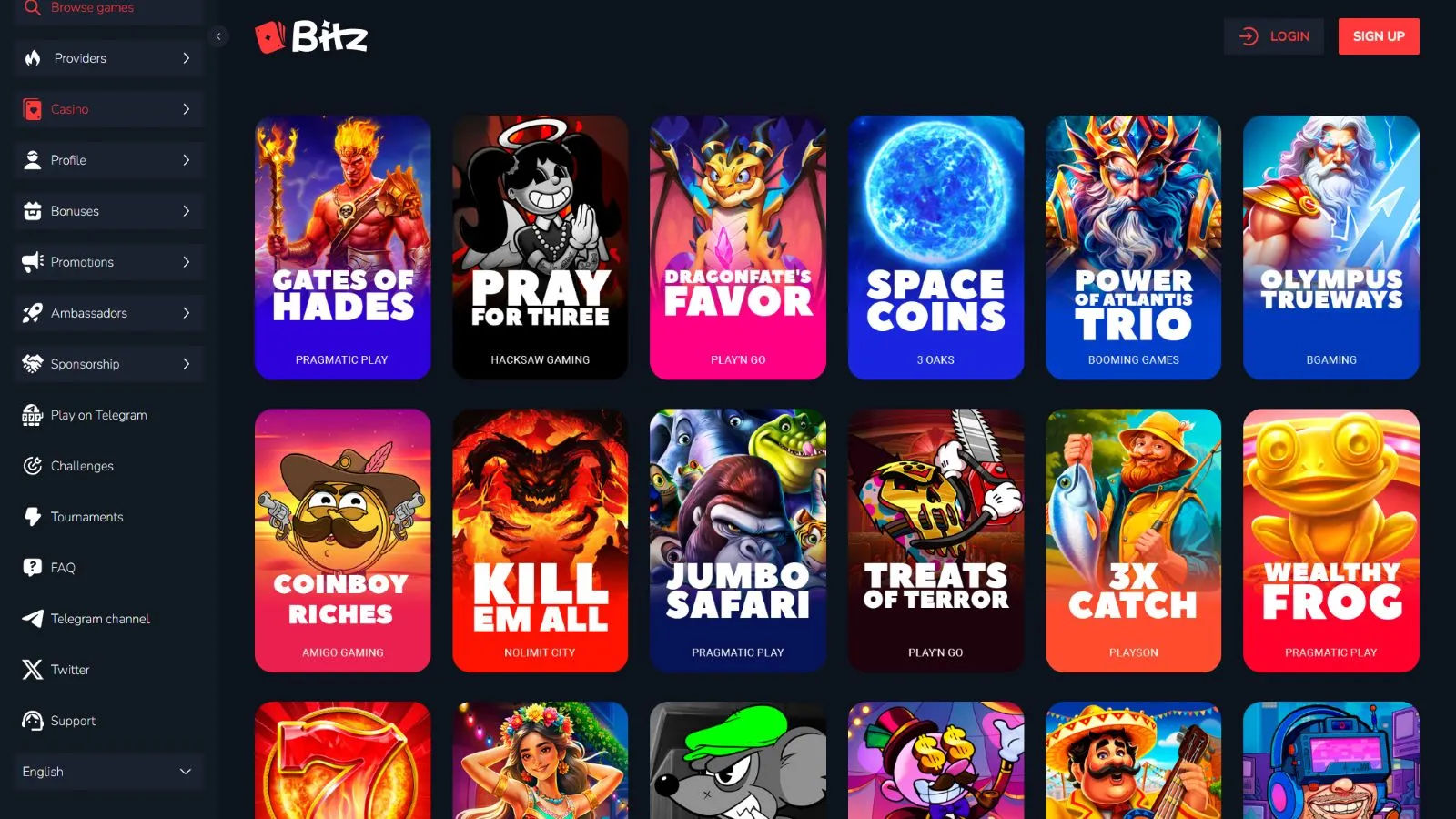This screenshot has width=1456, height=819.
Task: Click the Browse games search field
Action: click(x=108, y=9)
